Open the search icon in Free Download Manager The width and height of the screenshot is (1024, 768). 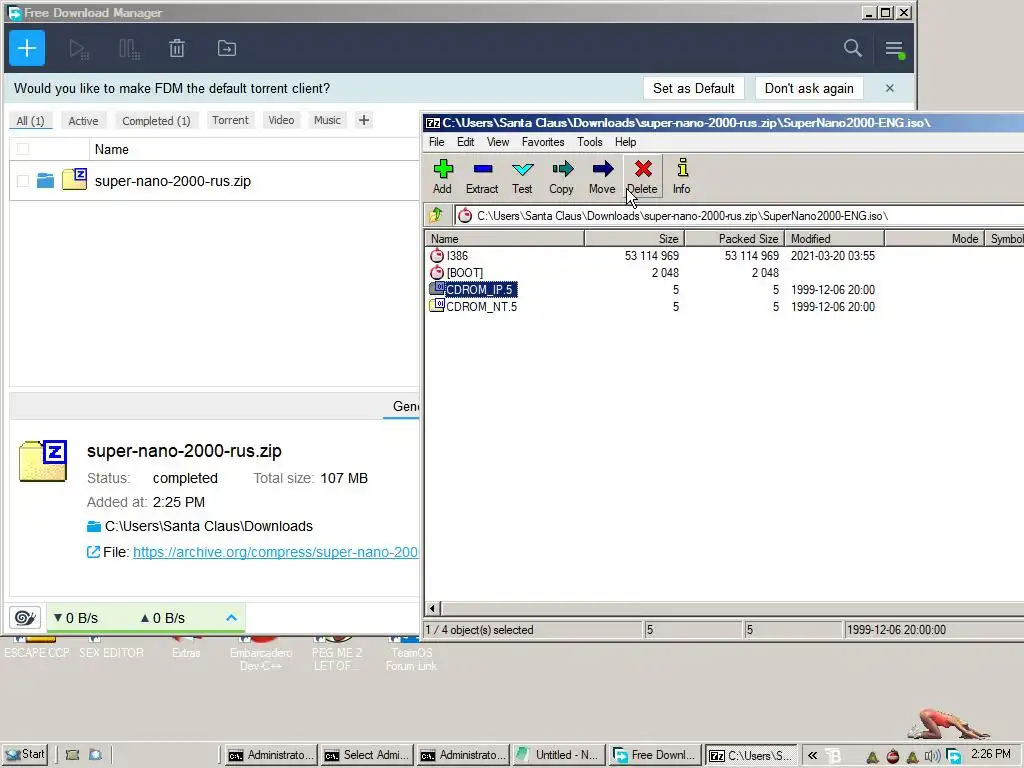pyautogui.click(x=852, y=48)
